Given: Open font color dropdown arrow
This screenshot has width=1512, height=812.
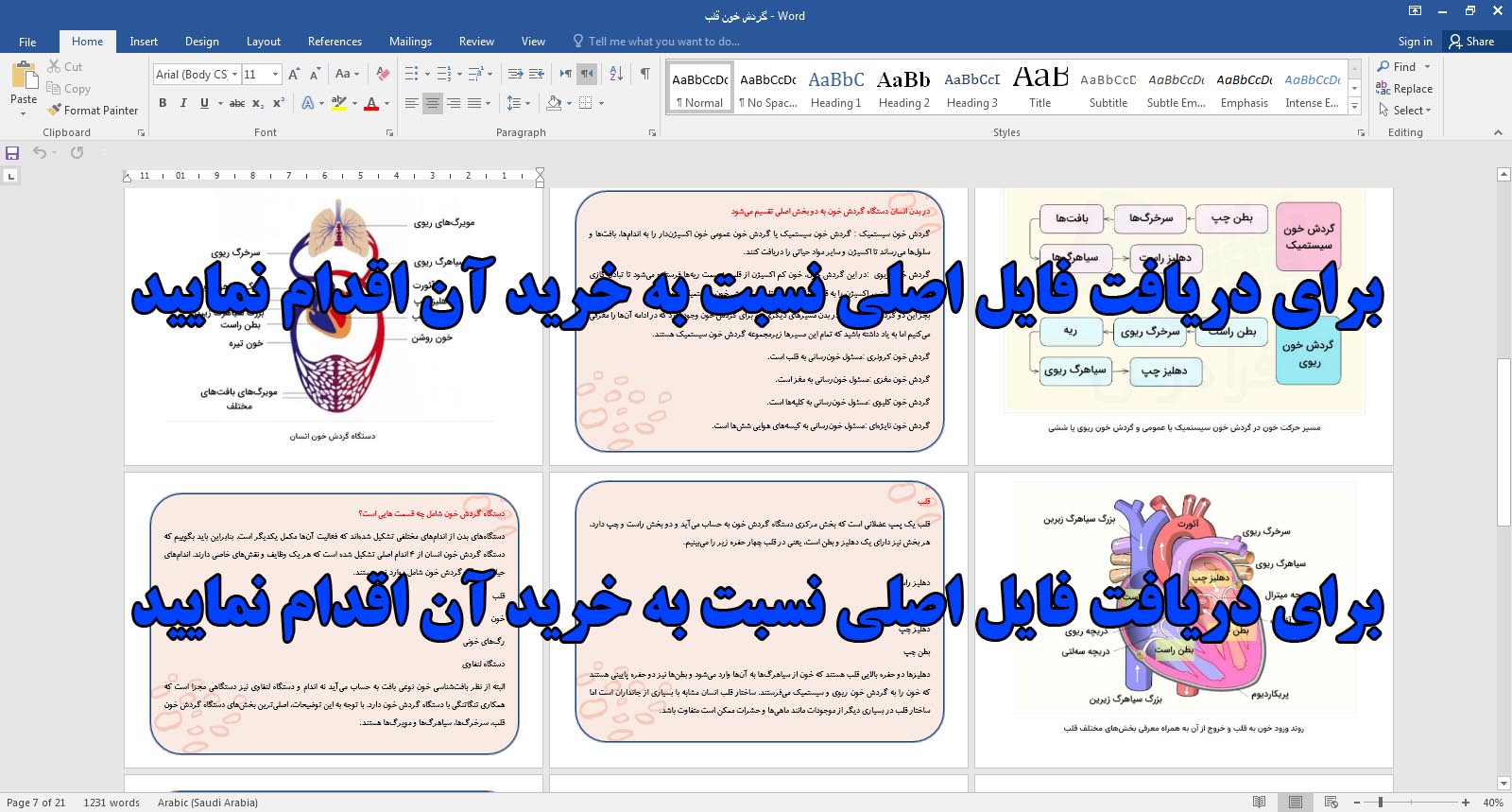Looking at the screenshot, I should click(x=387, y=103).
